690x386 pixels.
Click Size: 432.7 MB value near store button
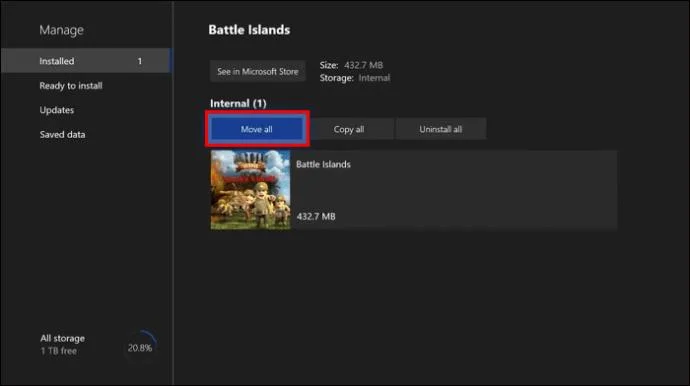pos(363,65)
